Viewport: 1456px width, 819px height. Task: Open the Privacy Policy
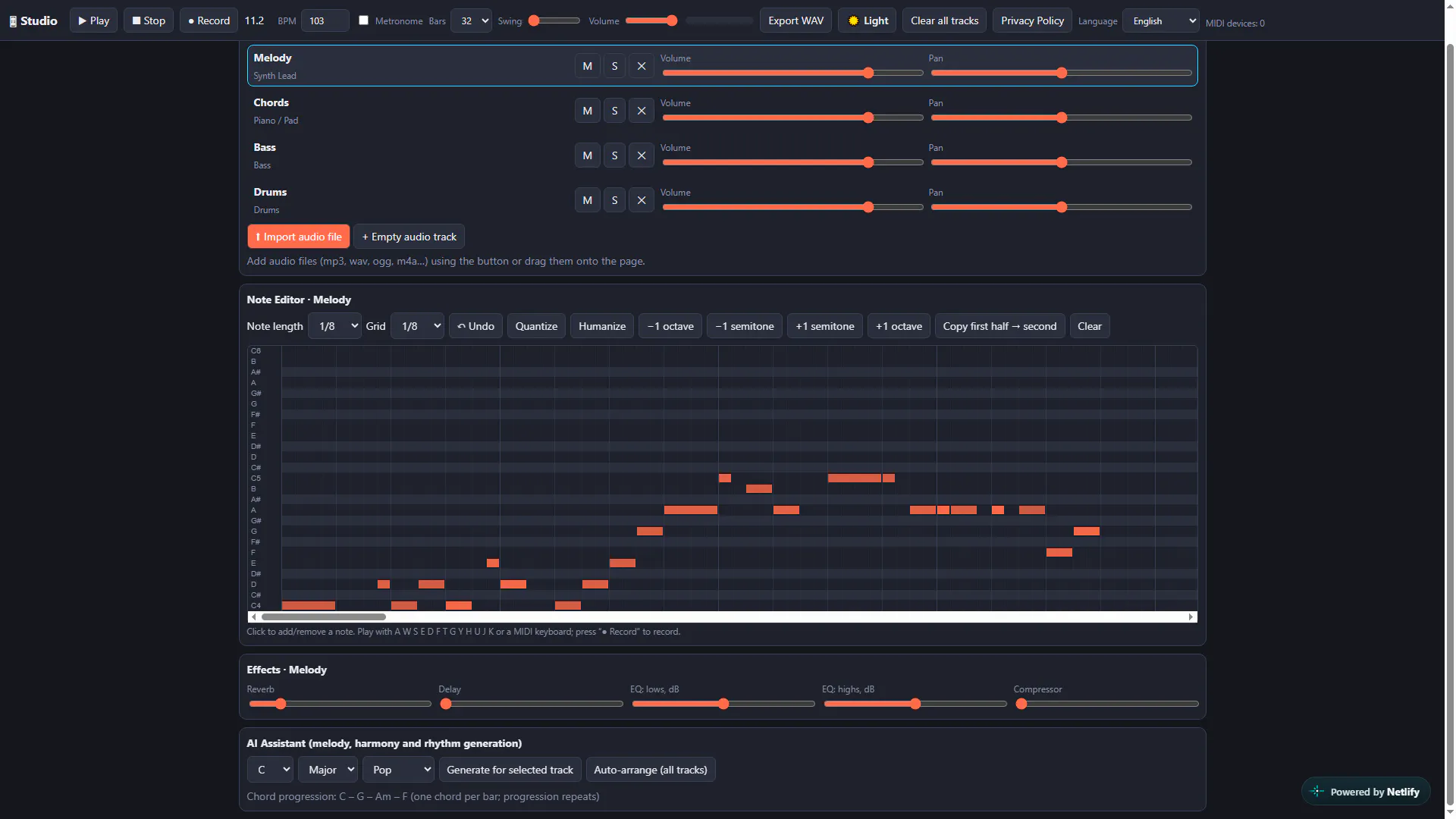coord(1032,20)
